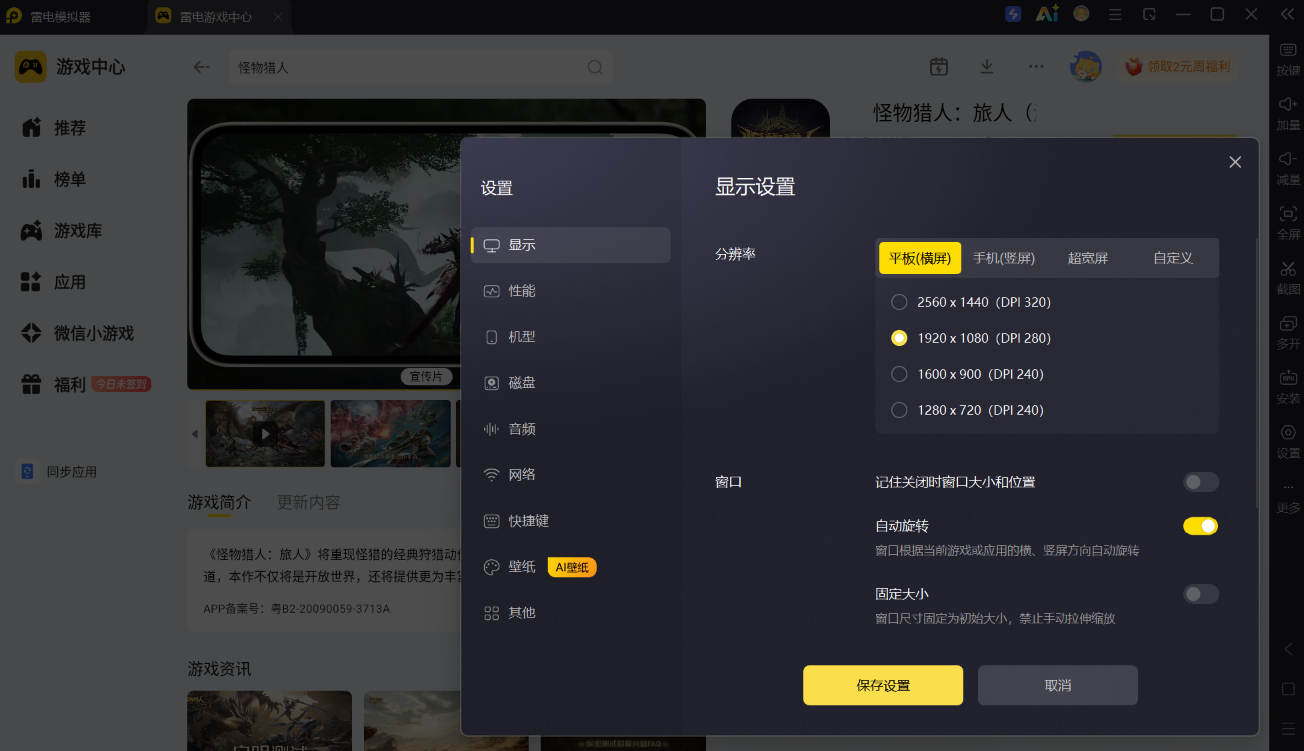Screen dimensions: 1304x751
Task: Click the Android home square in right sidebar
Action: (x=1288, y=689)
